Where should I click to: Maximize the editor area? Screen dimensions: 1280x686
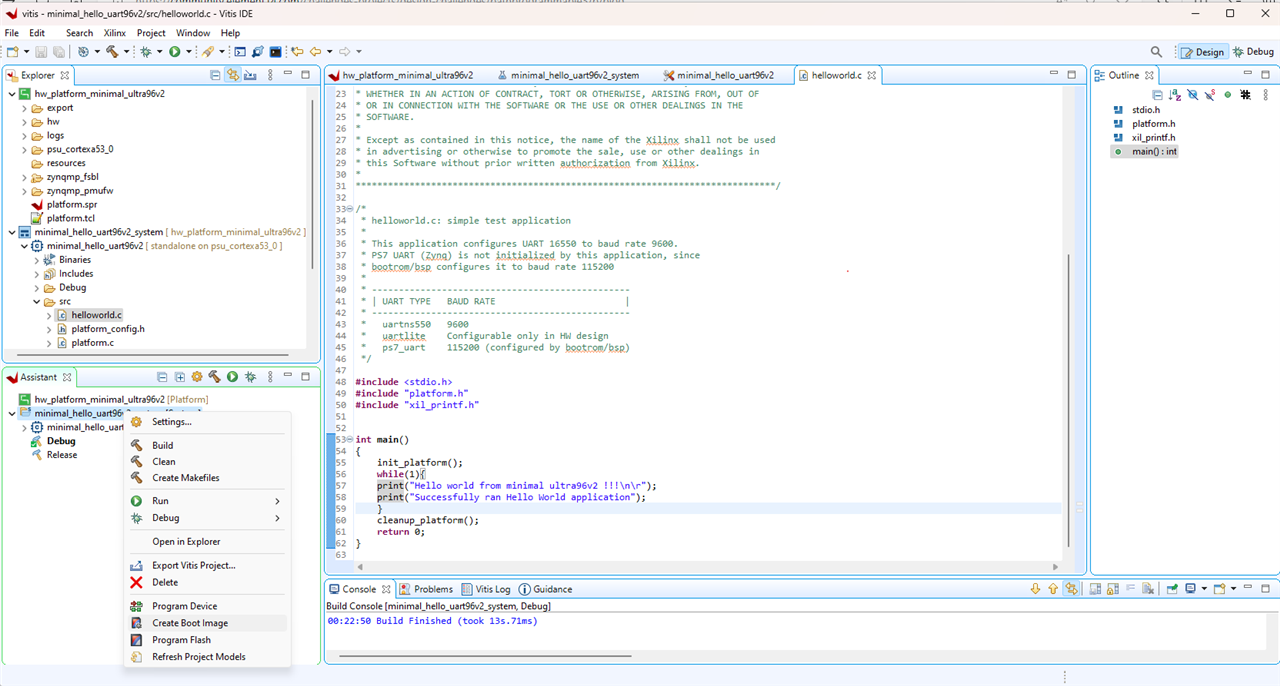point(1072,75)
